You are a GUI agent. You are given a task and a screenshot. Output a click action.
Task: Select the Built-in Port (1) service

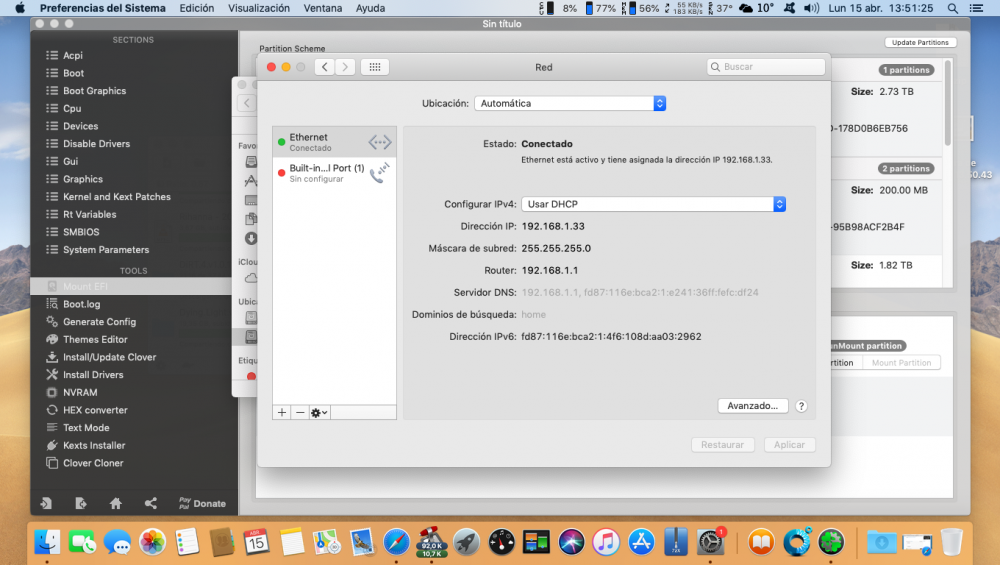tap(334, 173)
